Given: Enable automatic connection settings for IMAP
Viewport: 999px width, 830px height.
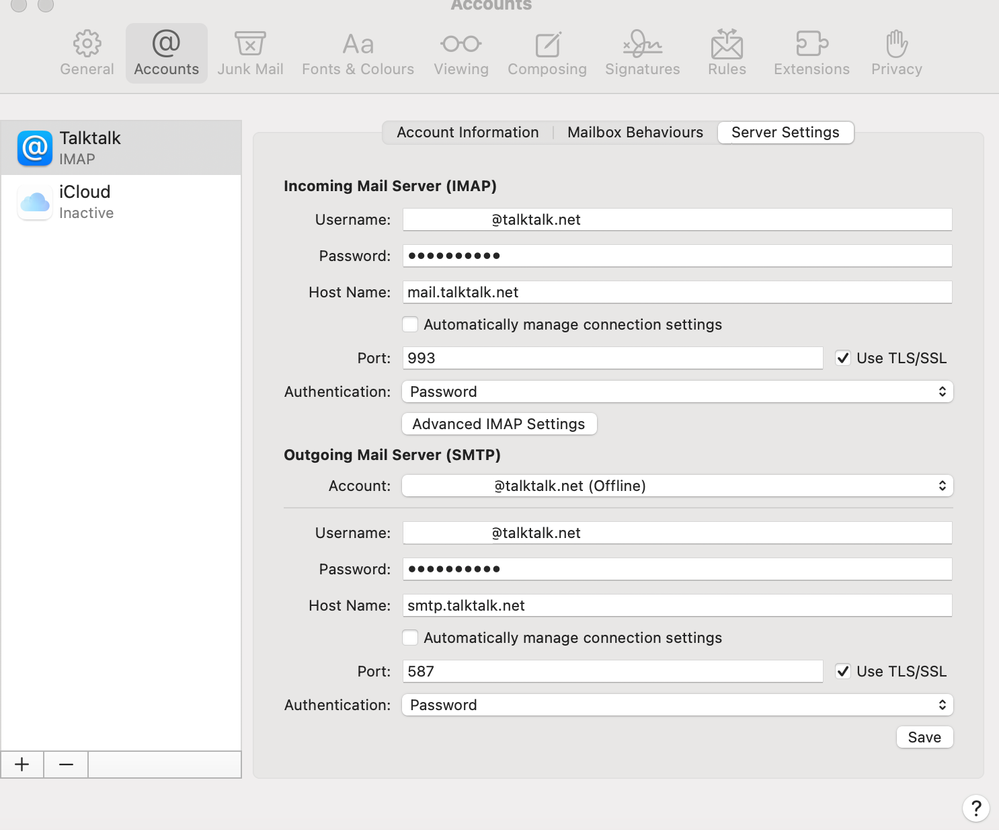Looking at the screenshot, I should (410, 324).
